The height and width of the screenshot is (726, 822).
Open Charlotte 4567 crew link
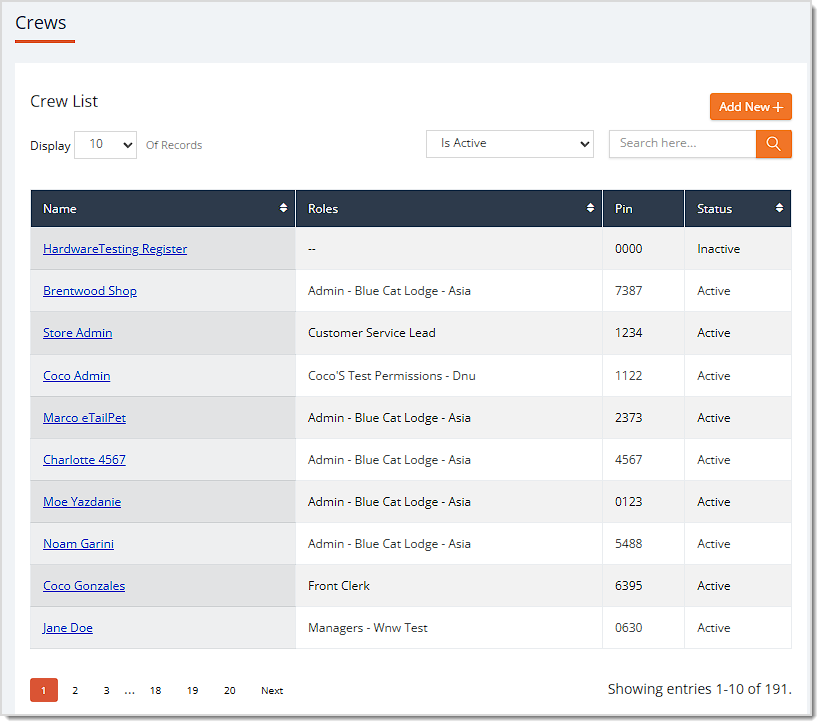point(84,460)
